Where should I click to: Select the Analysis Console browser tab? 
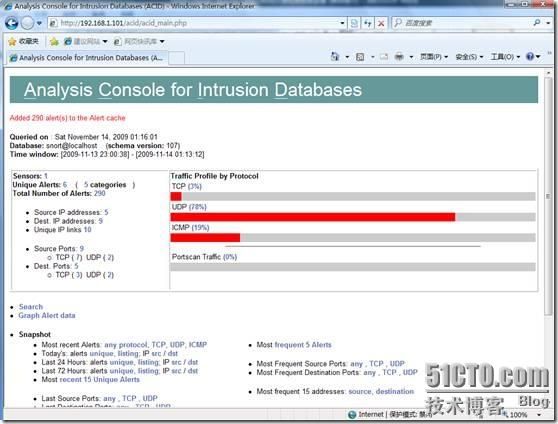86,58
